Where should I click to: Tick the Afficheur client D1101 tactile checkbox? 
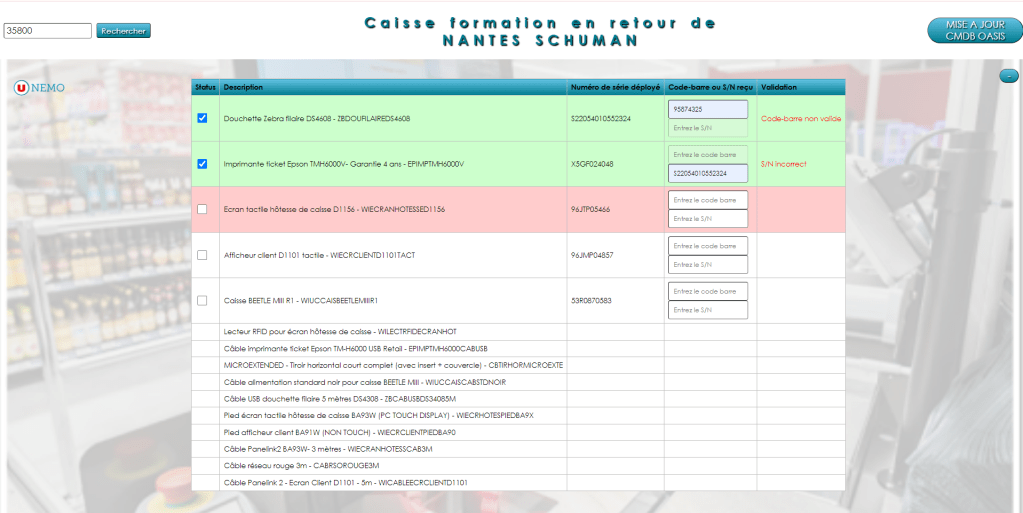click(203, 255)
